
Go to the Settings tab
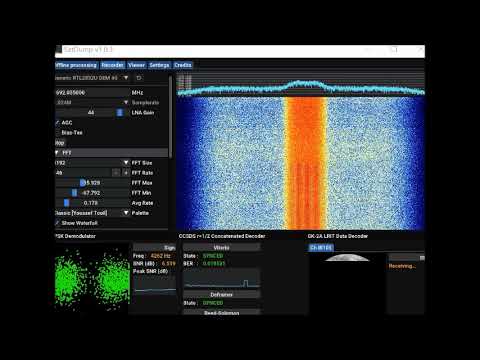coord(159,65)
